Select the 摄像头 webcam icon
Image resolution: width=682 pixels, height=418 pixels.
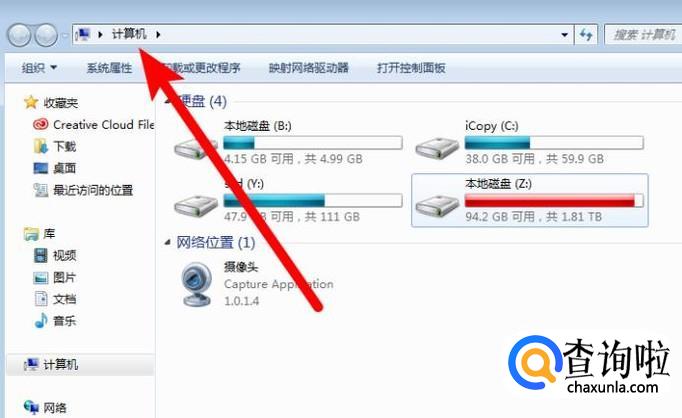pyautogui.click(x=197, y=284)
